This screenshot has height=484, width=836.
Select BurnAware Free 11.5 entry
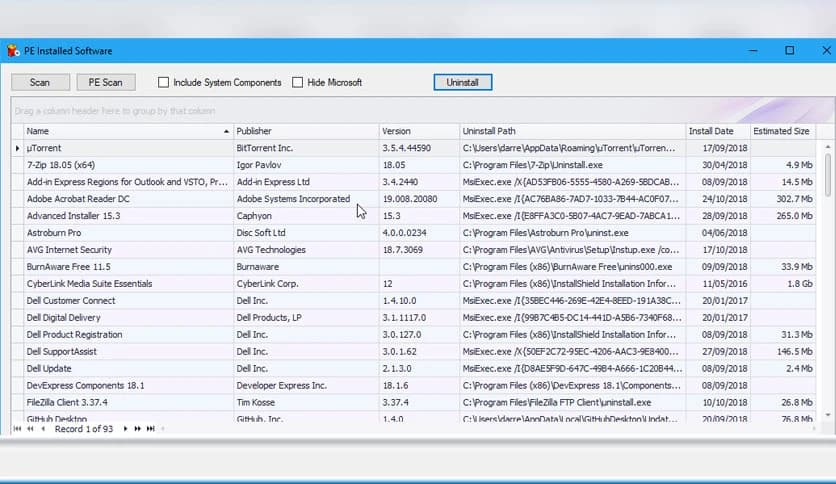pos(69,267)
